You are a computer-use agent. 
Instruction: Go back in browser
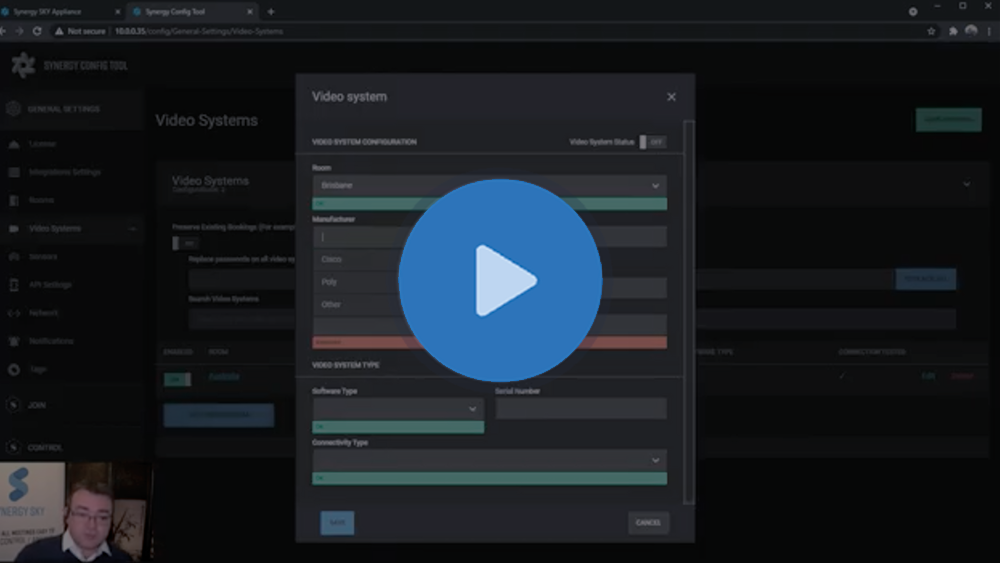(3, 31)
